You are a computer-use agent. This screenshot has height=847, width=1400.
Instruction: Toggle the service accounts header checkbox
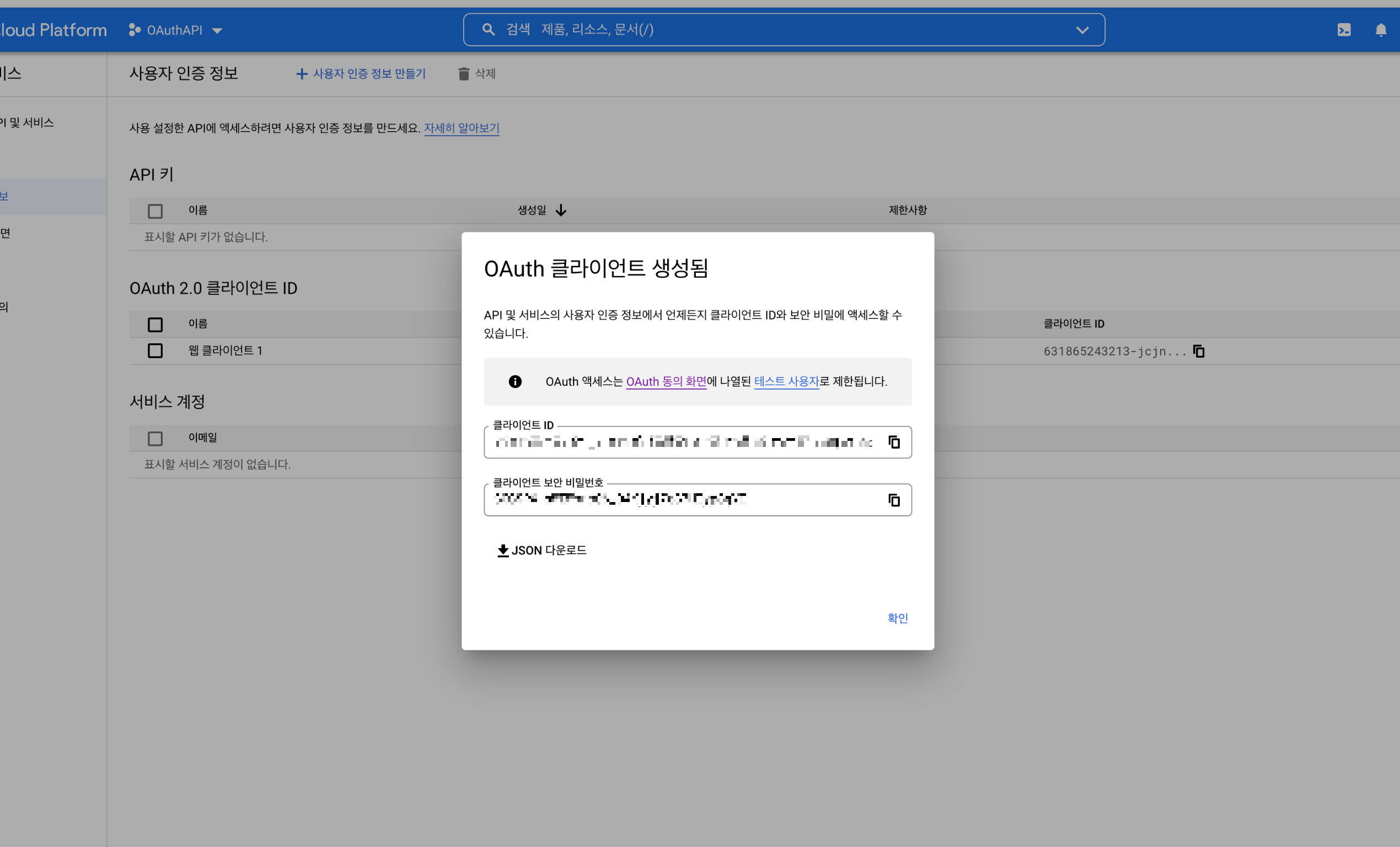point(155,438)
